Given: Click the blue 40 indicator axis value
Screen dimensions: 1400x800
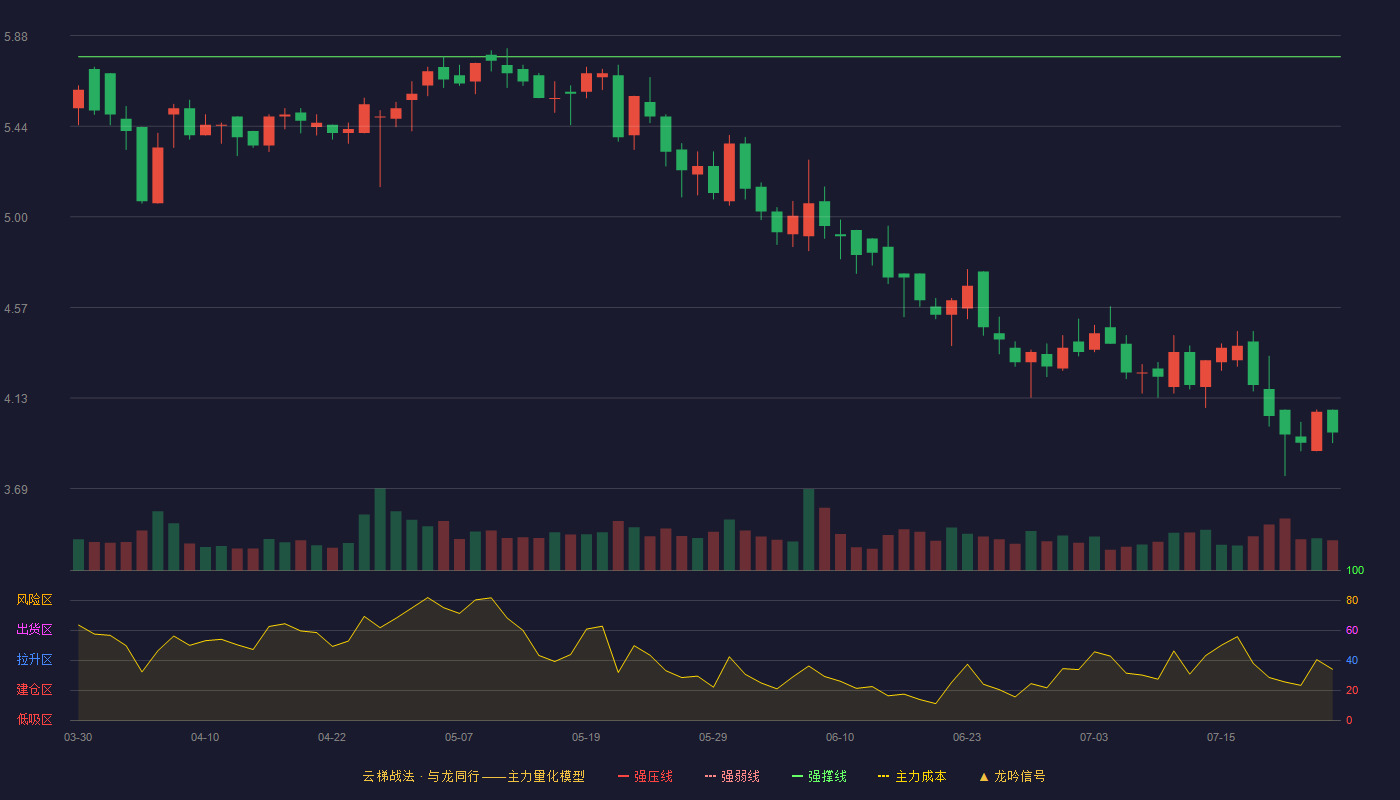Looking at the screenshot, I should (x=1352, y=660).
